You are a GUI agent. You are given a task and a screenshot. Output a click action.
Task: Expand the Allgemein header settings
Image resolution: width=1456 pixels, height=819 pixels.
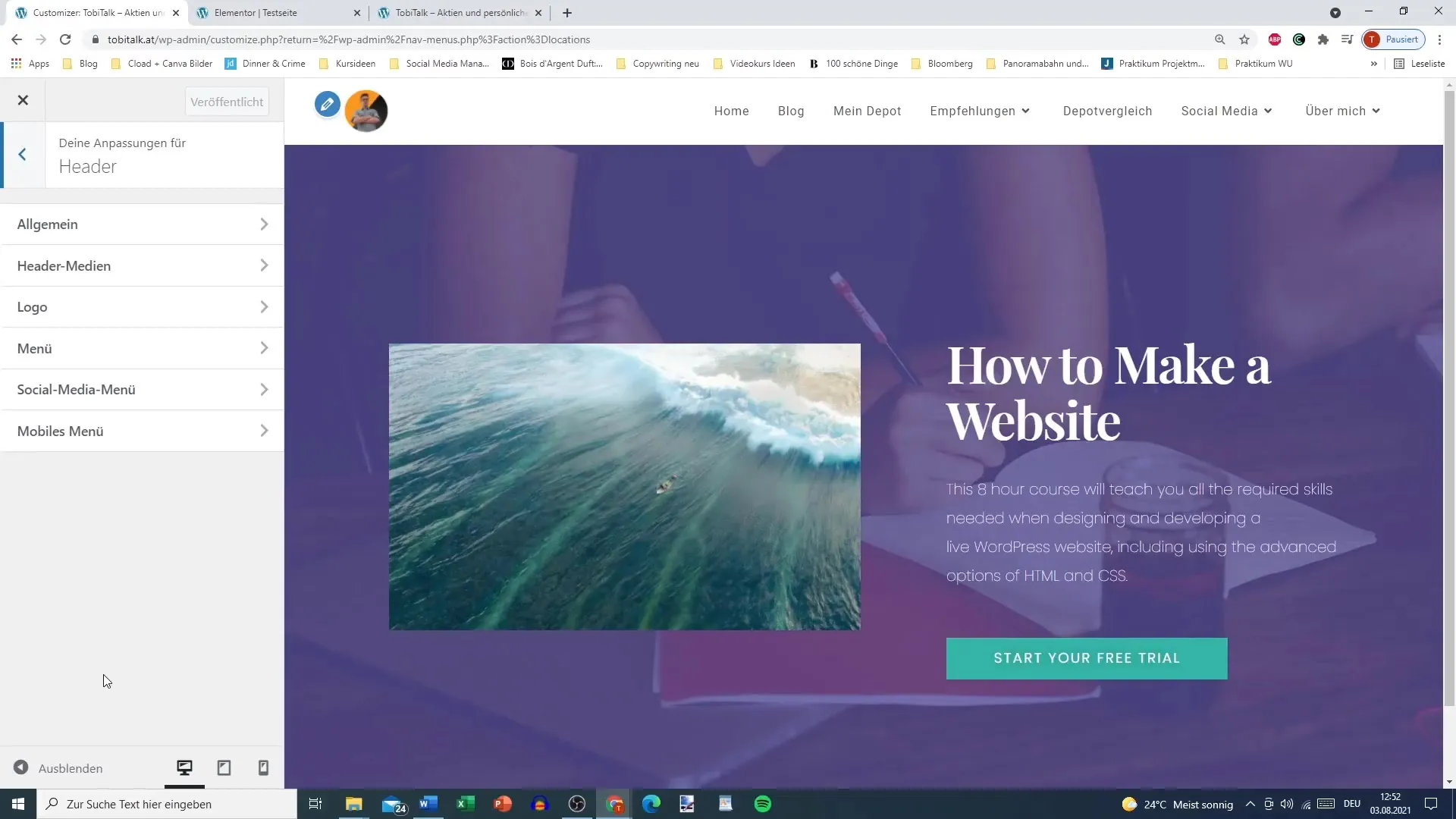143,224
